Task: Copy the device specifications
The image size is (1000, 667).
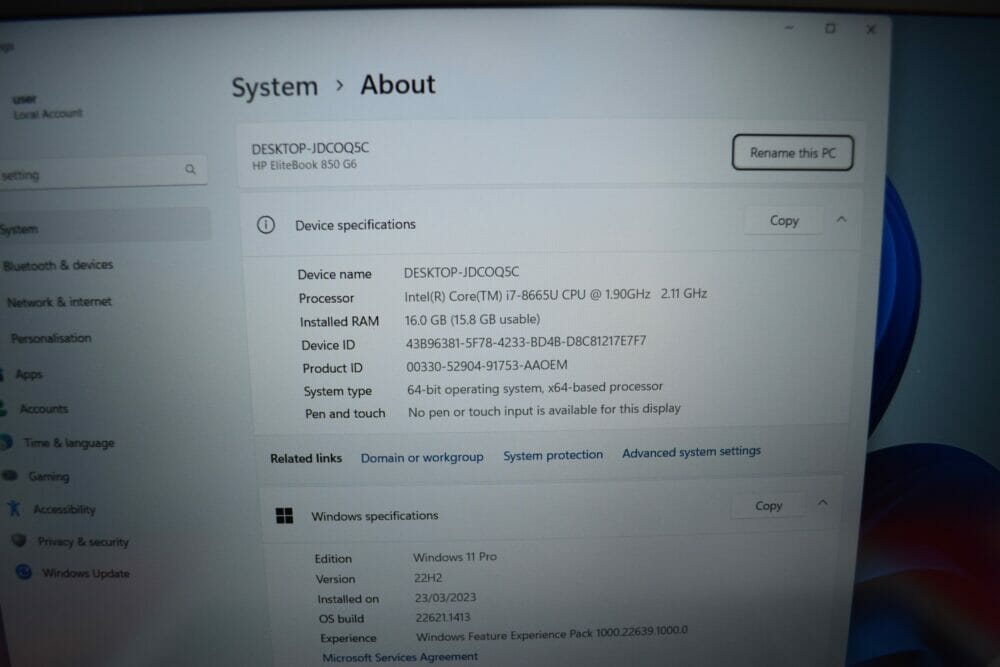Action: point(784,221)
